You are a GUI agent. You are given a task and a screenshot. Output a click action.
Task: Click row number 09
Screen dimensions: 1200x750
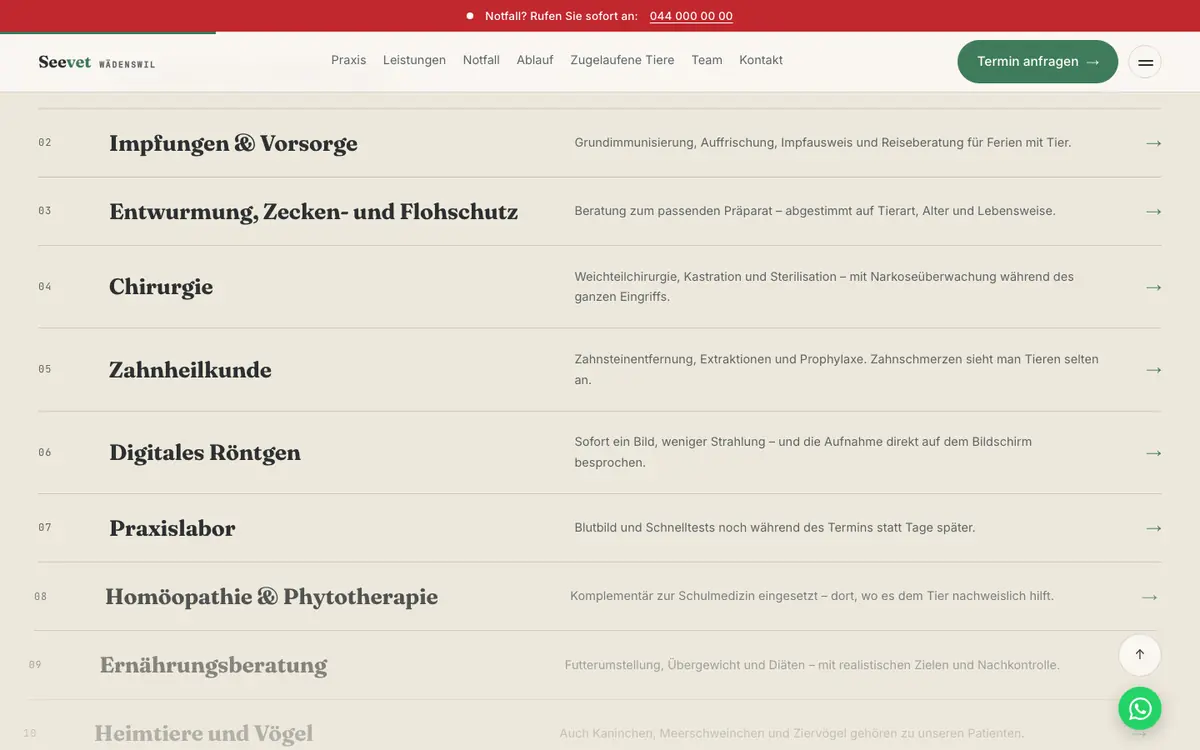[35, 665]
